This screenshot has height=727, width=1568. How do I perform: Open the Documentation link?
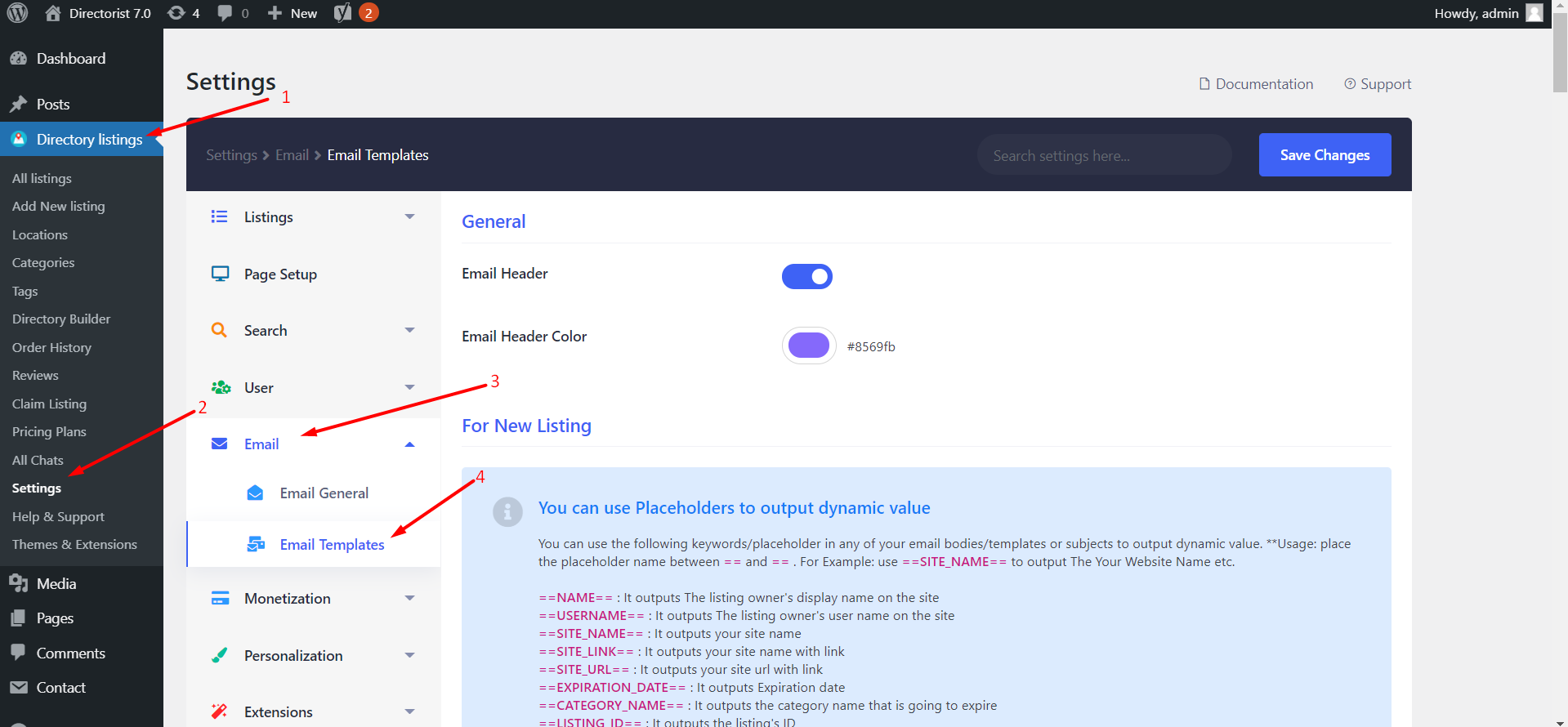pyautogui.click(x=1256, y=84)
